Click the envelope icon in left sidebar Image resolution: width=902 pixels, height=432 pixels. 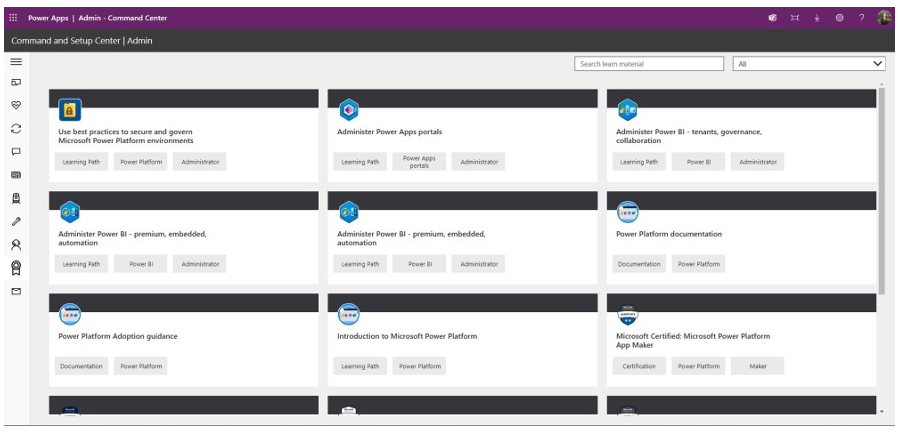tap(16, 291)
